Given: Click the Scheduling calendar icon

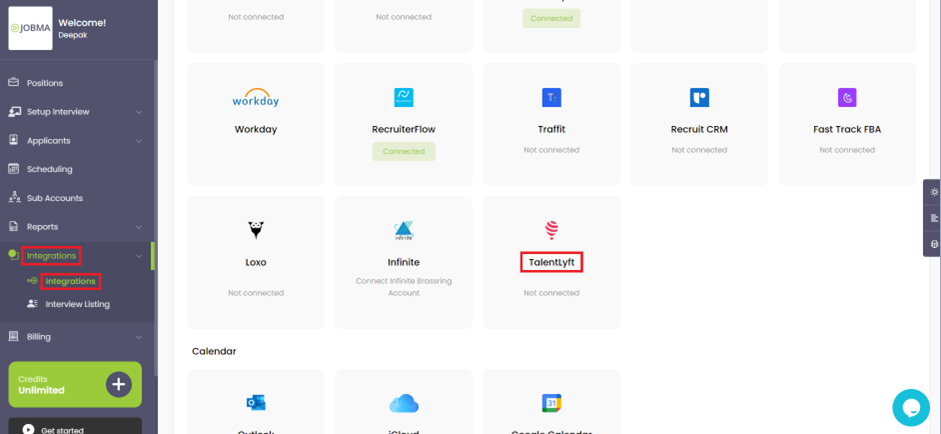Looking at the screenshot, I should pyautogui.click(x=13, y=169).
